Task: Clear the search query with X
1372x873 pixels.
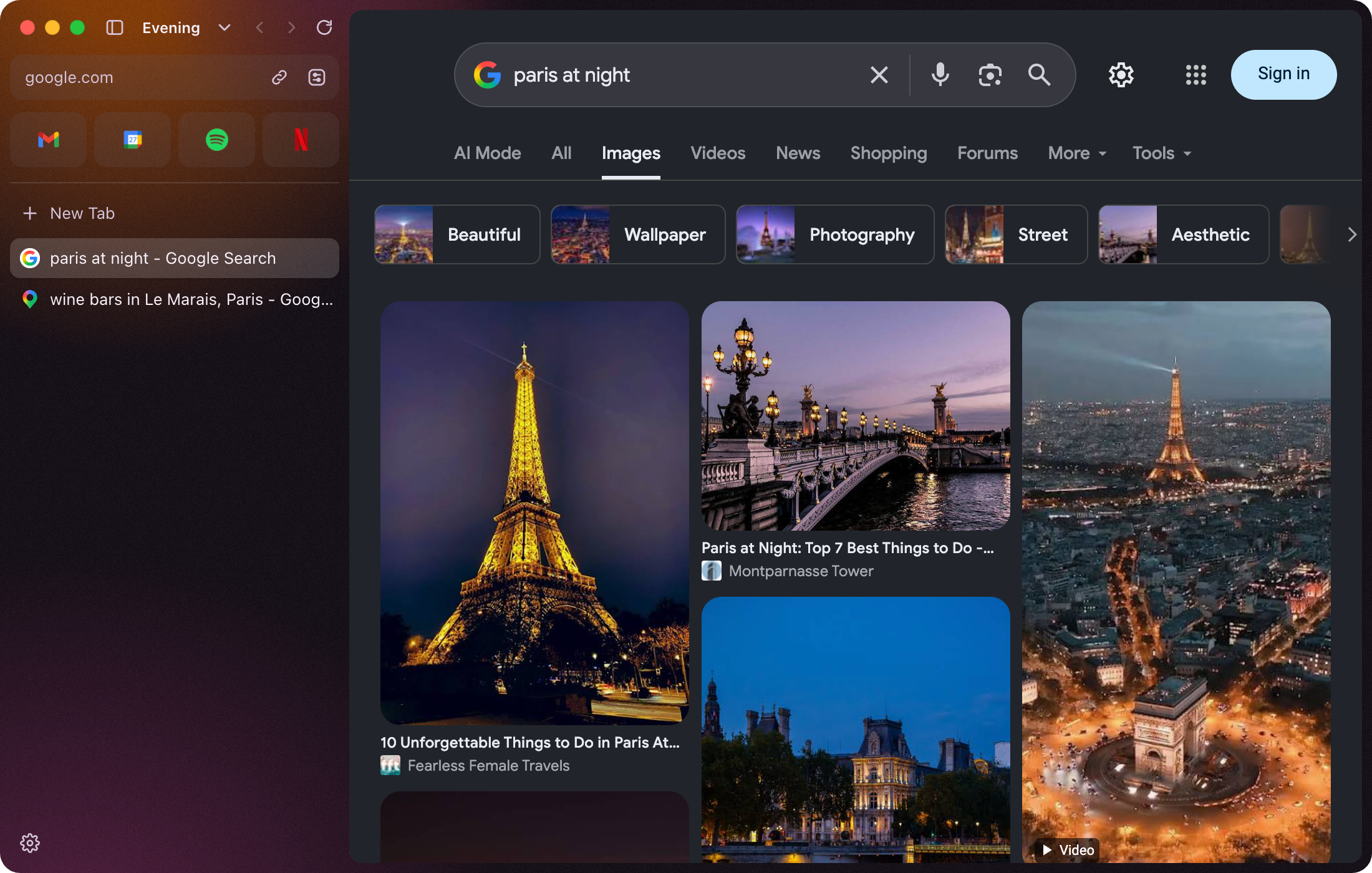Action: (x=879, y=75)
